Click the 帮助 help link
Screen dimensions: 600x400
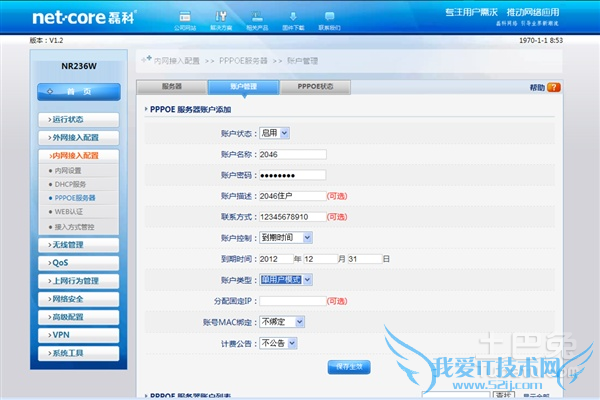pos(537,88)
